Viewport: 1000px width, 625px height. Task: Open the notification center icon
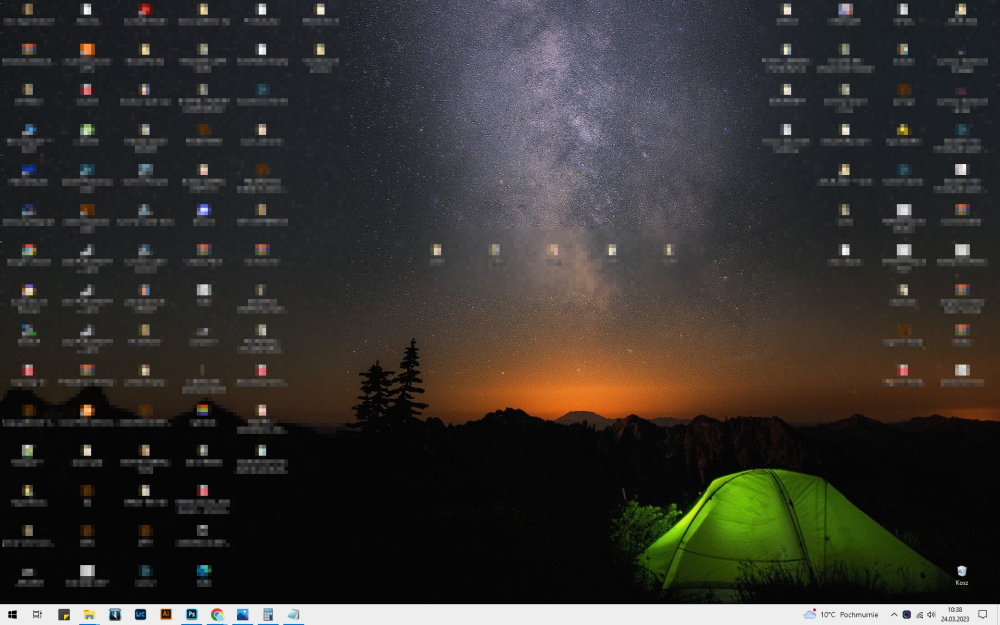click(x=983, y=615)
